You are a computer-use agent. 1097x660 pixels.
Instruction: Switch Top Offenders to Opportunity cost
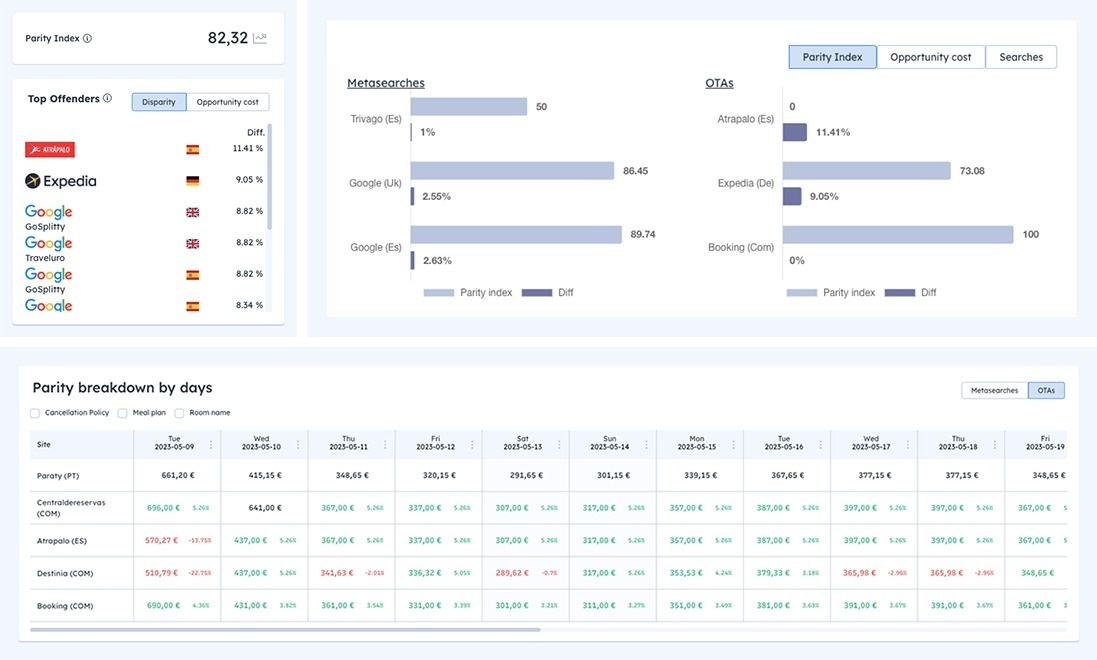(x=227, y=102)
